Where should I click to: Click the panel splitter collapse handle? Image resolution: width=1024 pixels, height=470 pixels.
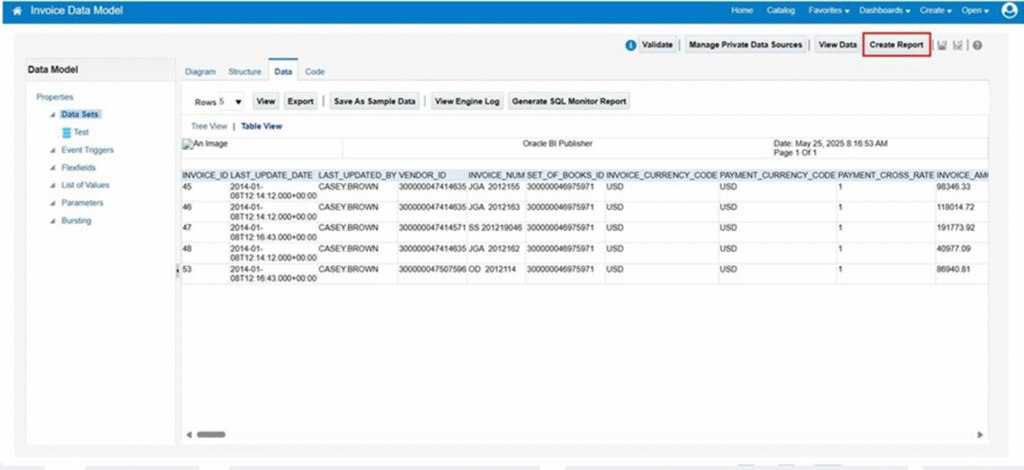(x=178, y=271)
